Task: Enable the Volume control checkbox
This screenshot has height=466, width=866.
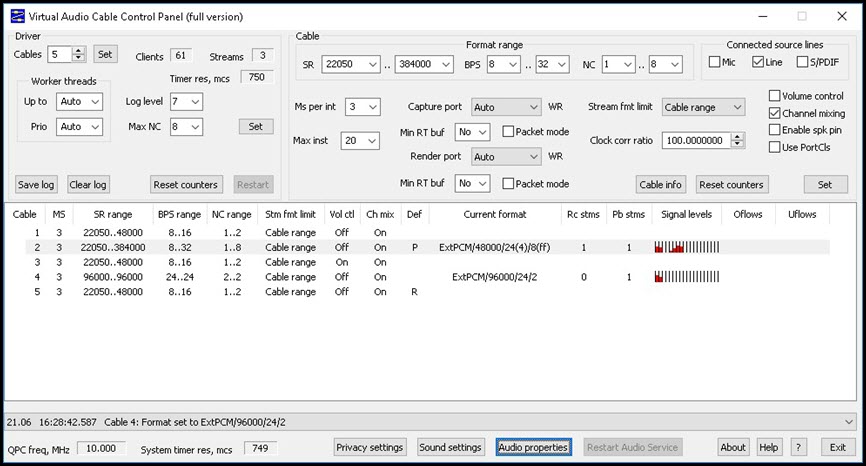Action: point(774,96)
